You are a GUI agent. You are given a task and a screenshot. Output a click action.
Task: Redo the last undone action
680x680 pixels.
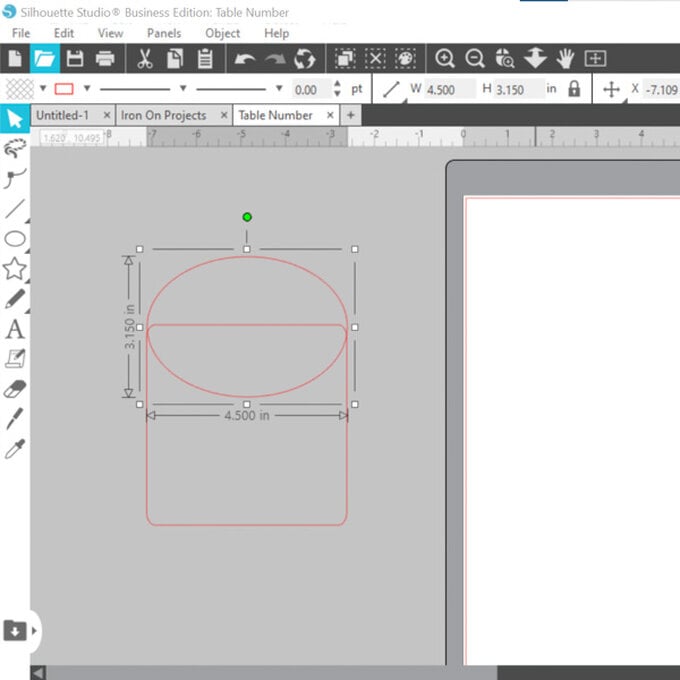[275, 59]
